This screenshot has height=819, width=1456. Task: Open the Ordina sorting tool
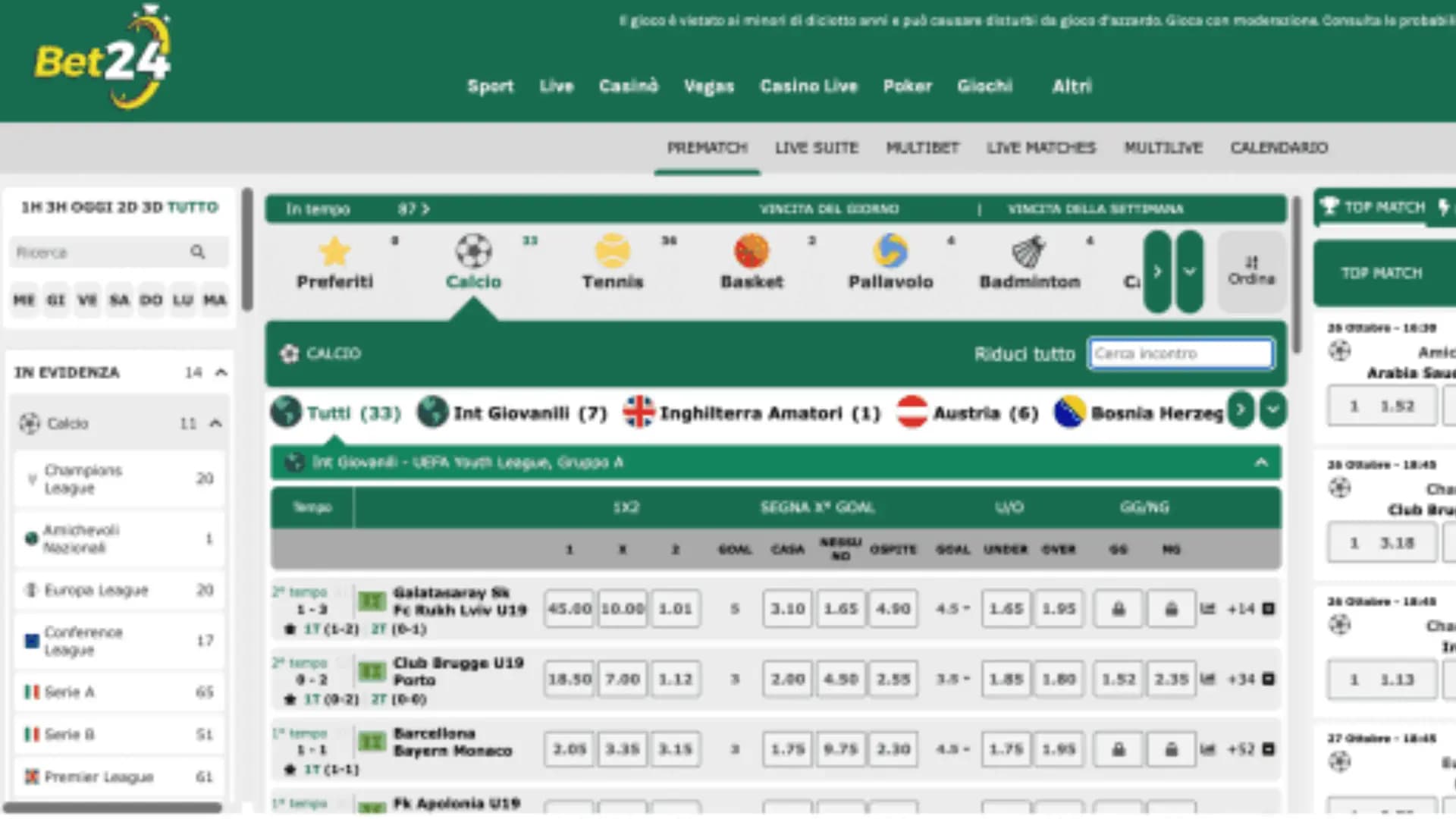pyautogui.click(x=1251, y=270)
